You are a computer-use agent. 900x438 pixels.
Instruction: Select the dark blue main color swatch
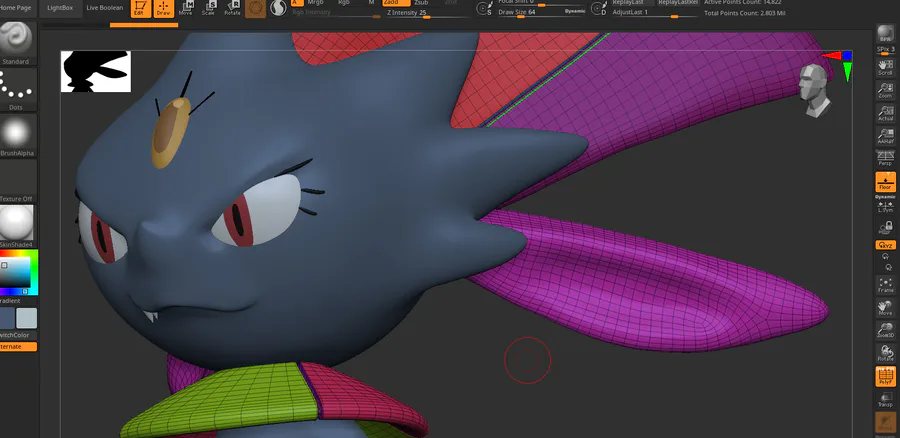(x=6, y=318)
